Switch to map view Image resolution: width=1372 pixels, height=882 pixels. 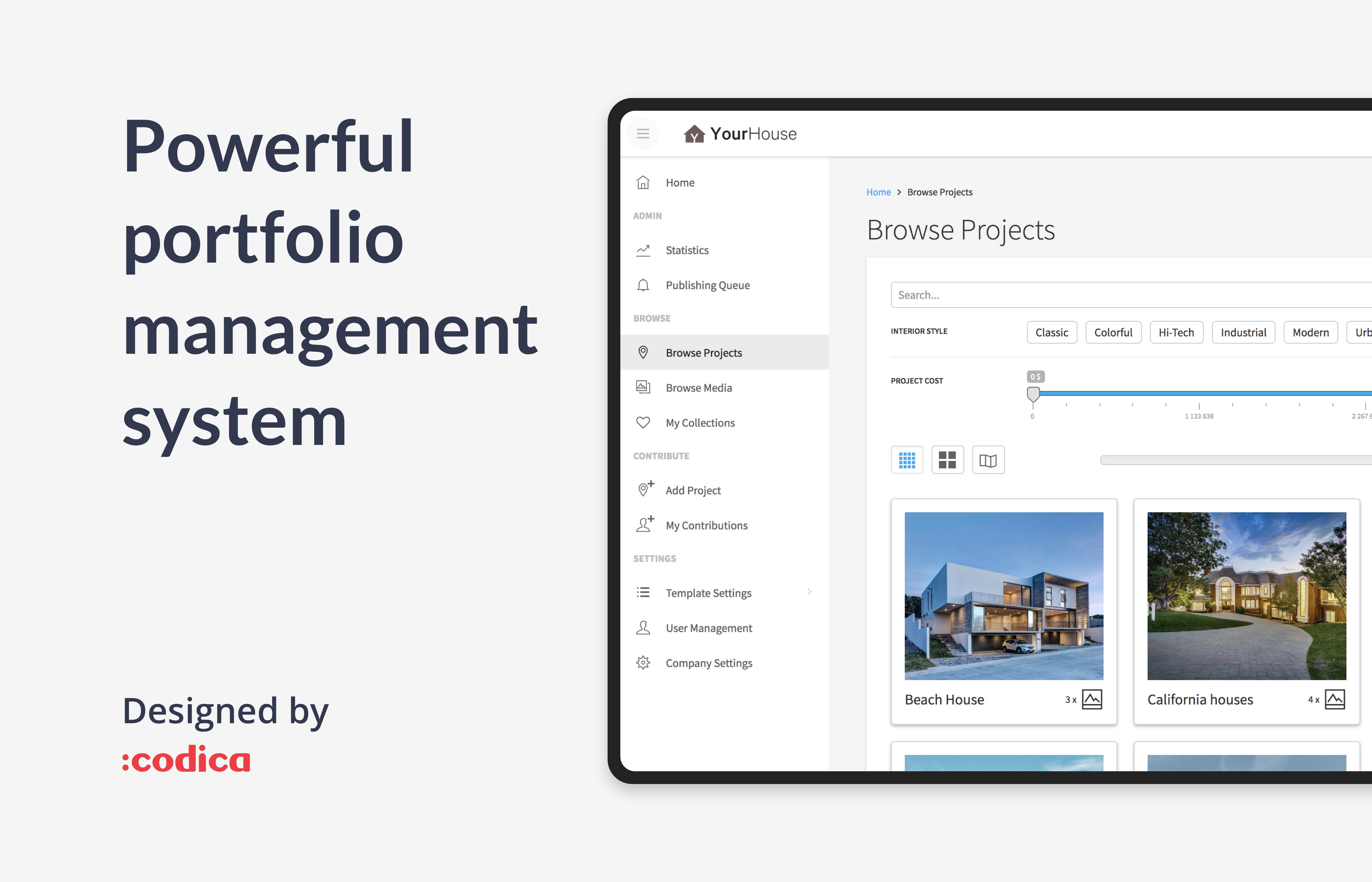988,460
